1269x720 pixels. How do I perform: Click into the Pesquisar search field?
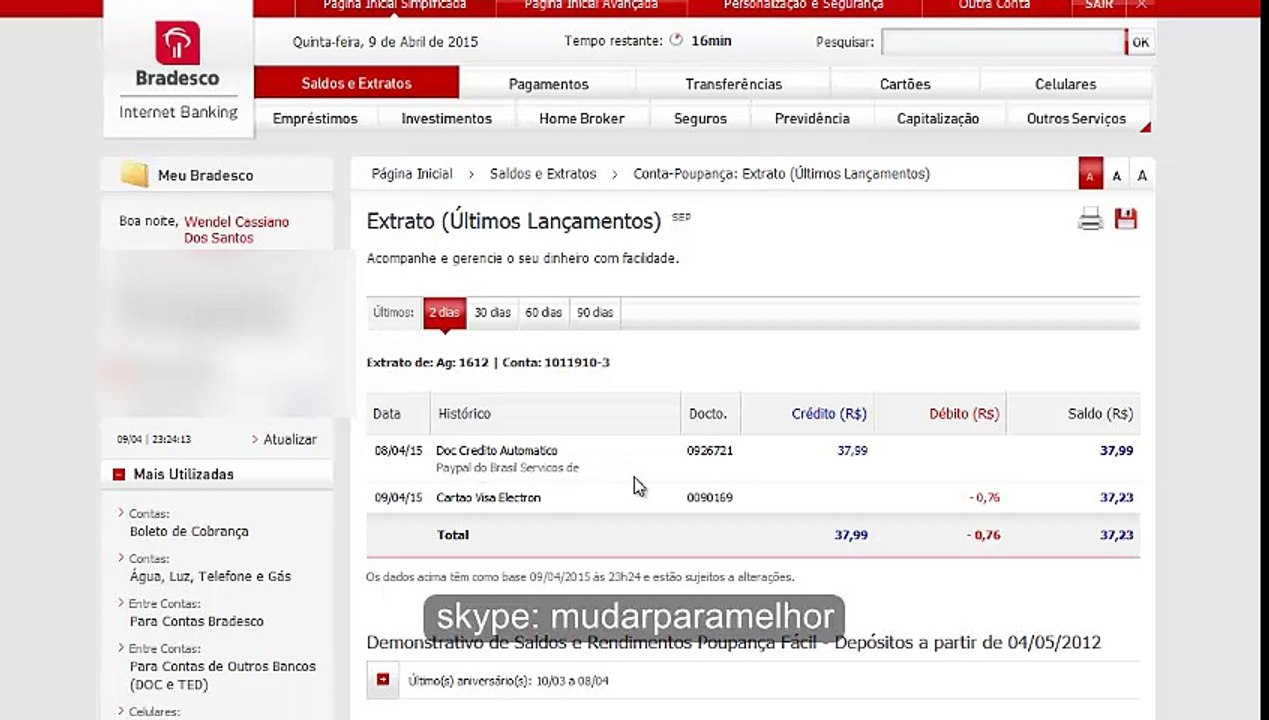1003,42
